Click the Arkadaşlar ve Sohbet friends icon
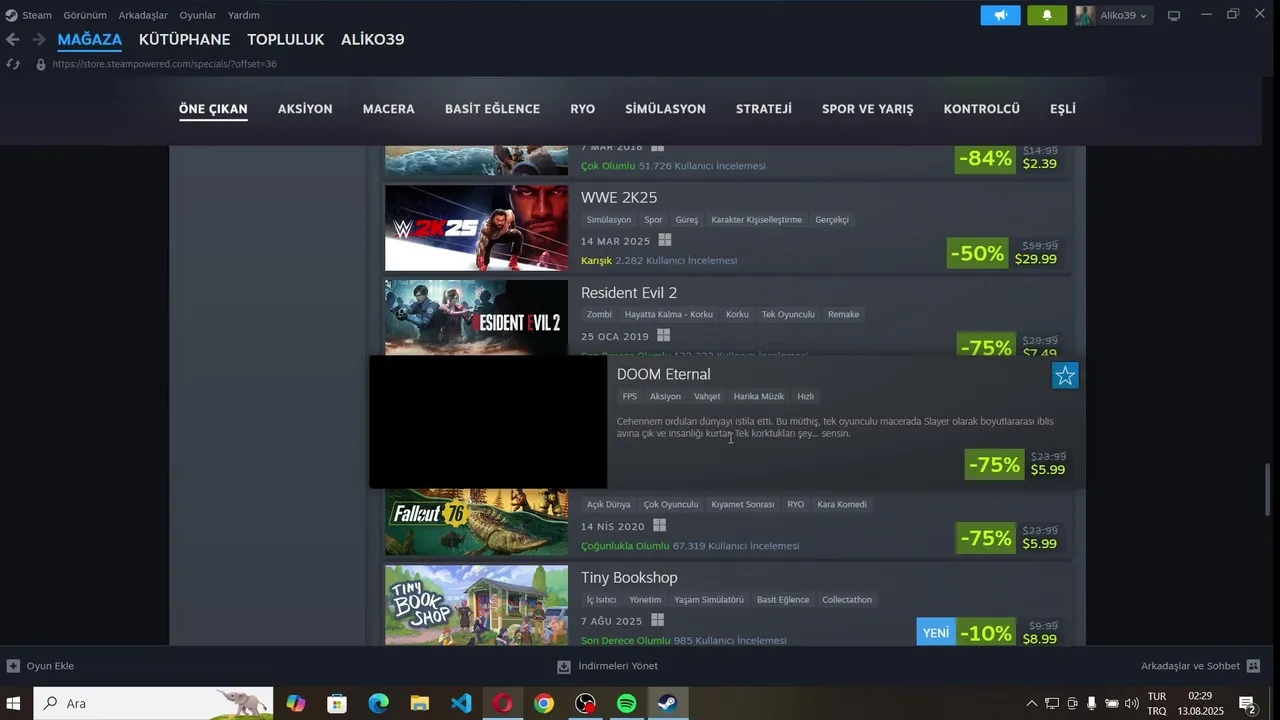Screen dimensions: 1280x720 tap(1253, 666)
